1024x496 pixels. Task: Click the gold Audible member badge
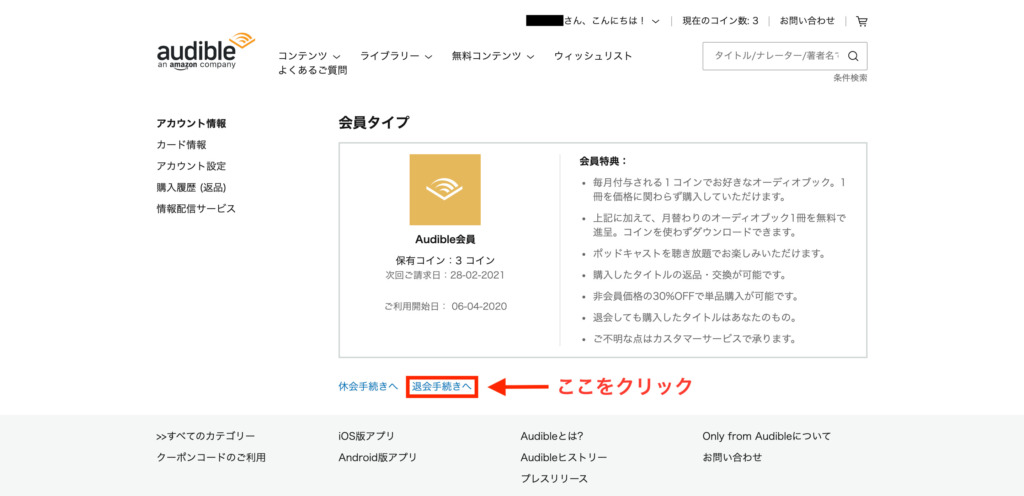445,189
